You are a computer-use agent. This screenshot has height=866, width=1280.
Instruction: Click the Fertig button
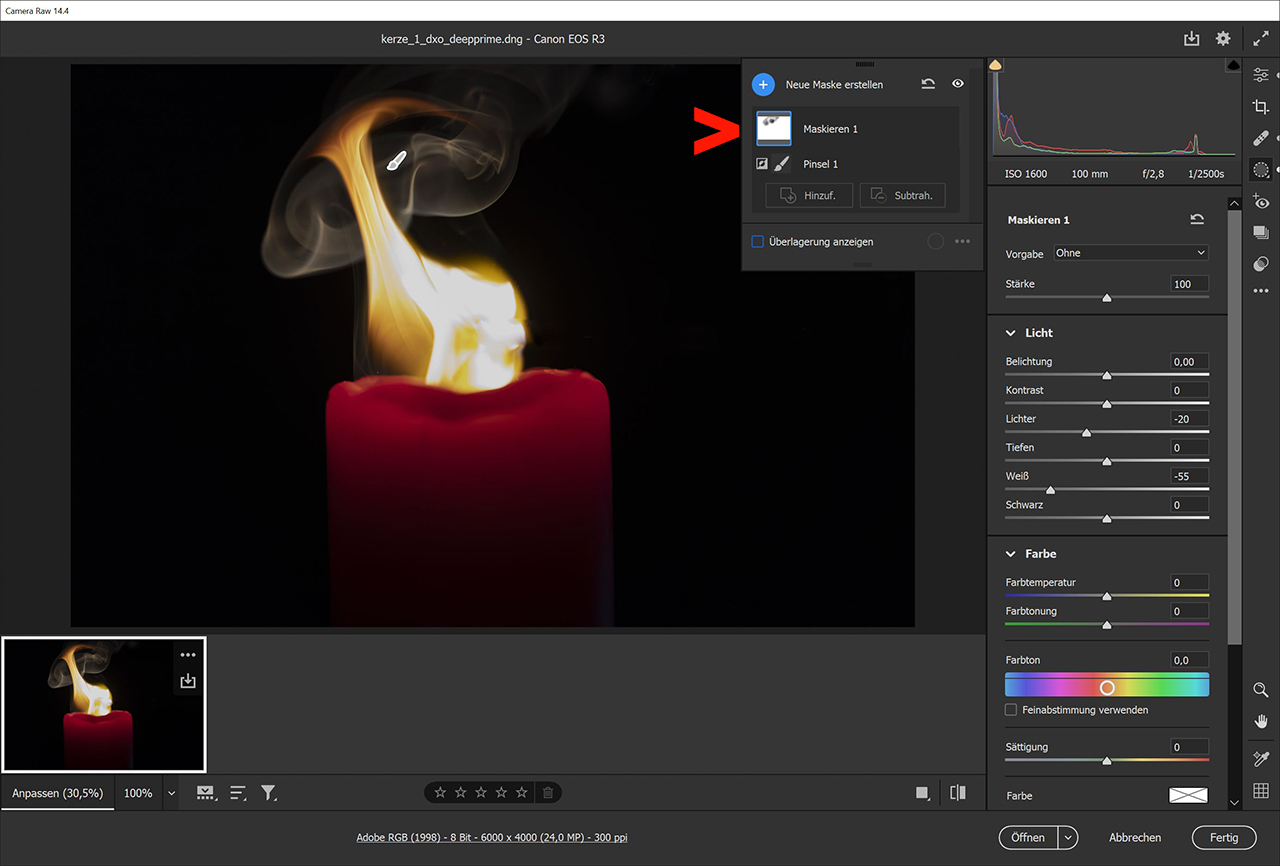click(x=1223, y=838)
